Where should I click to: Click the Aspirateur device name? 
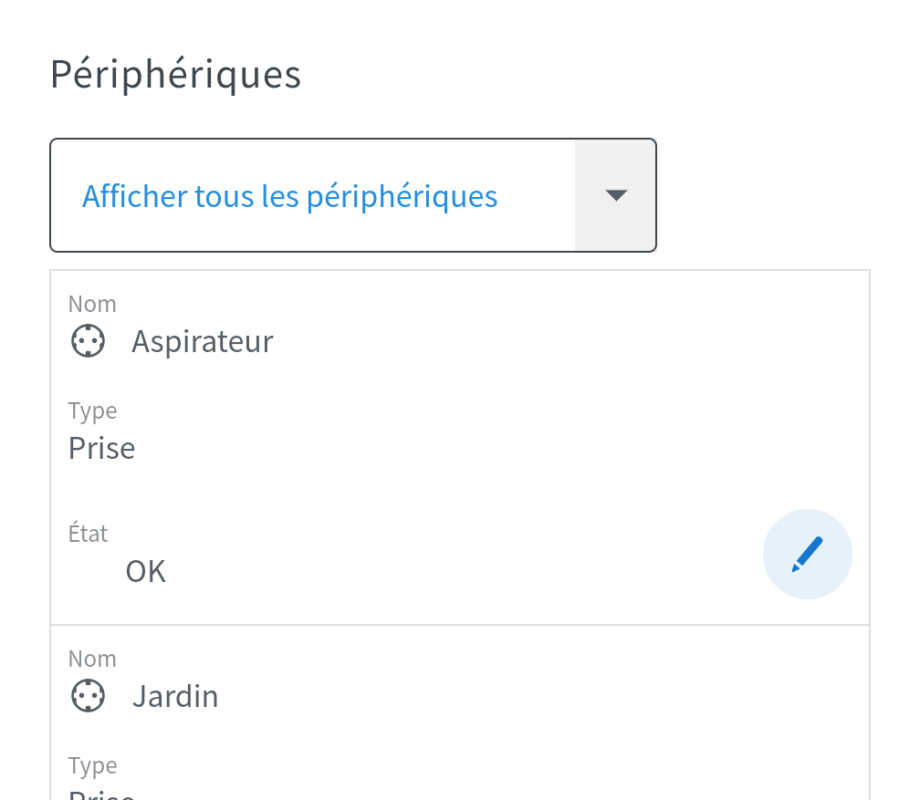(x=202, y=342)
